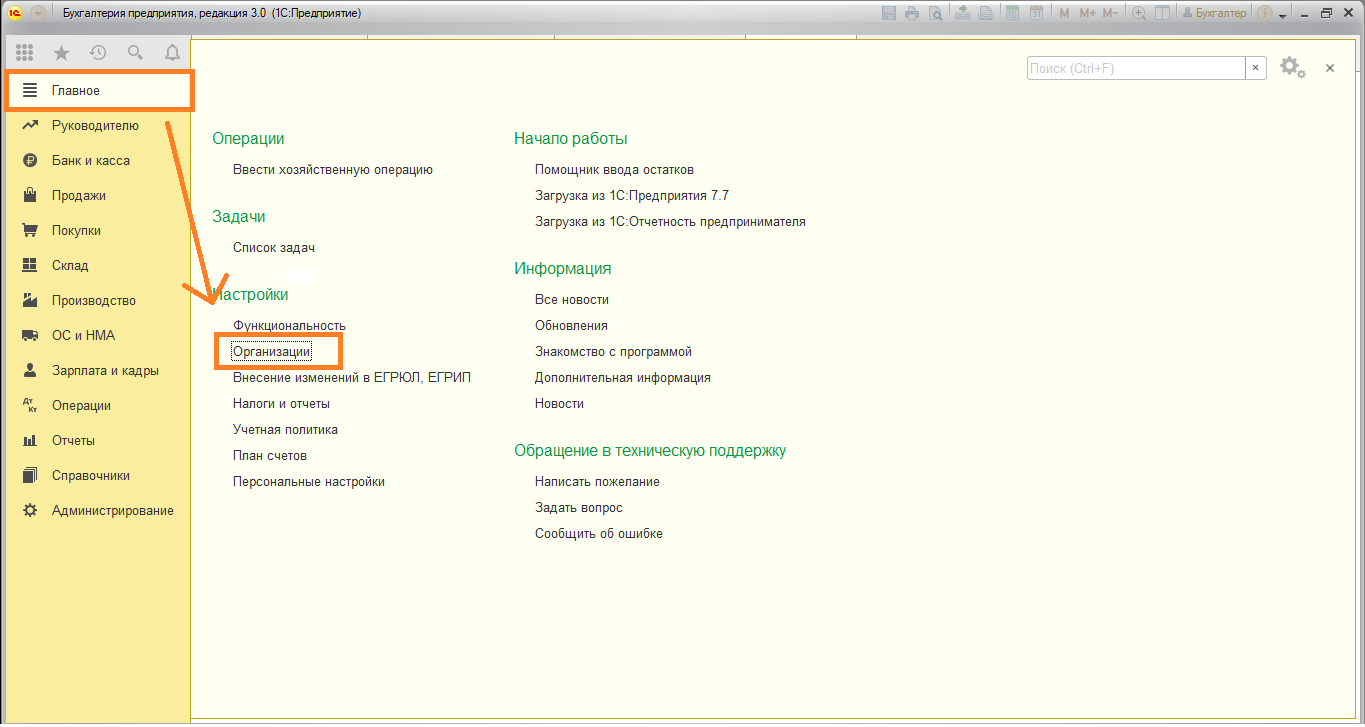Open the calendar icon in title bar
Screen dimensions: 1365x727
(1036, 13)
